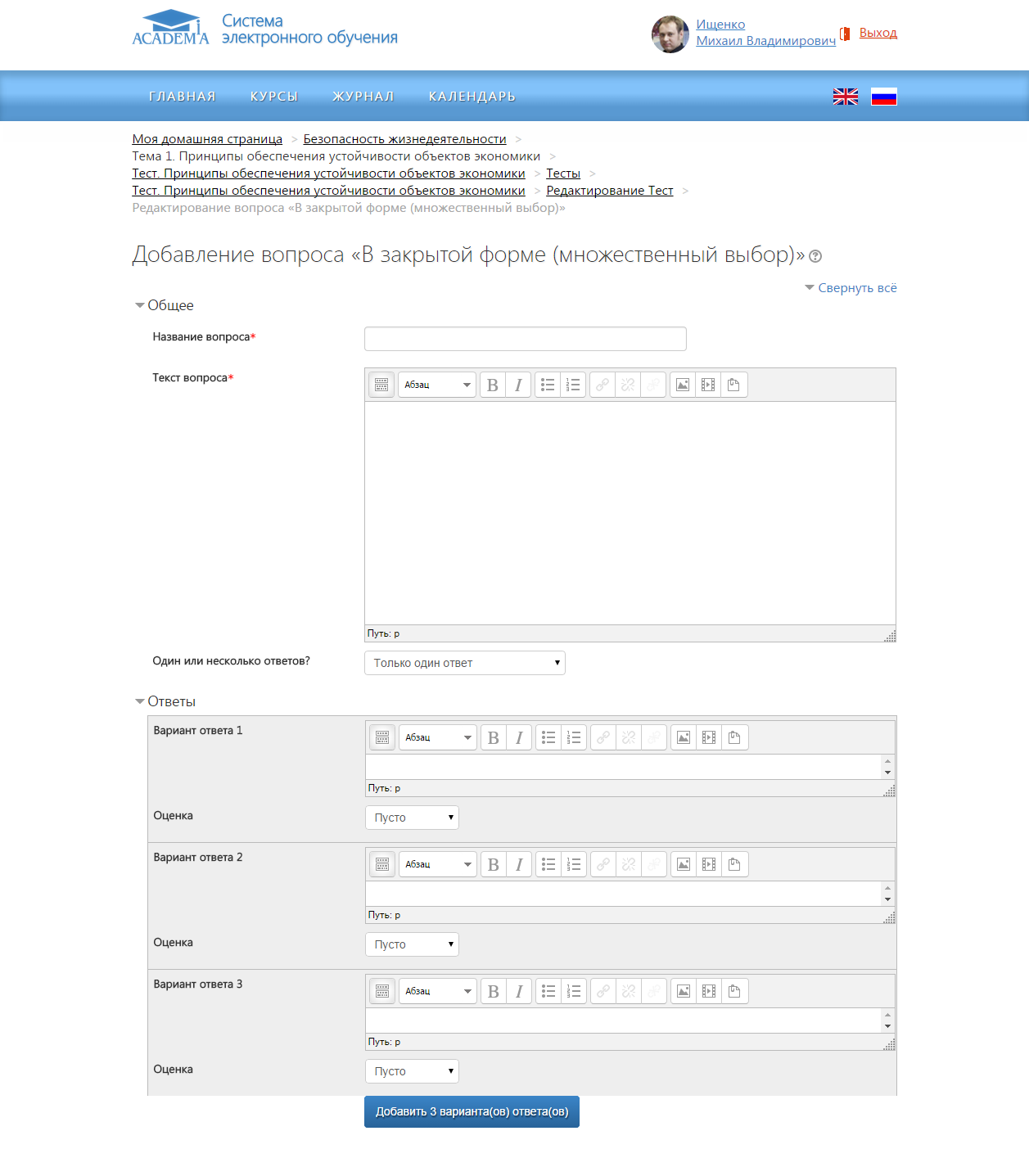Apply italic in question text editor

coord(518,385)
